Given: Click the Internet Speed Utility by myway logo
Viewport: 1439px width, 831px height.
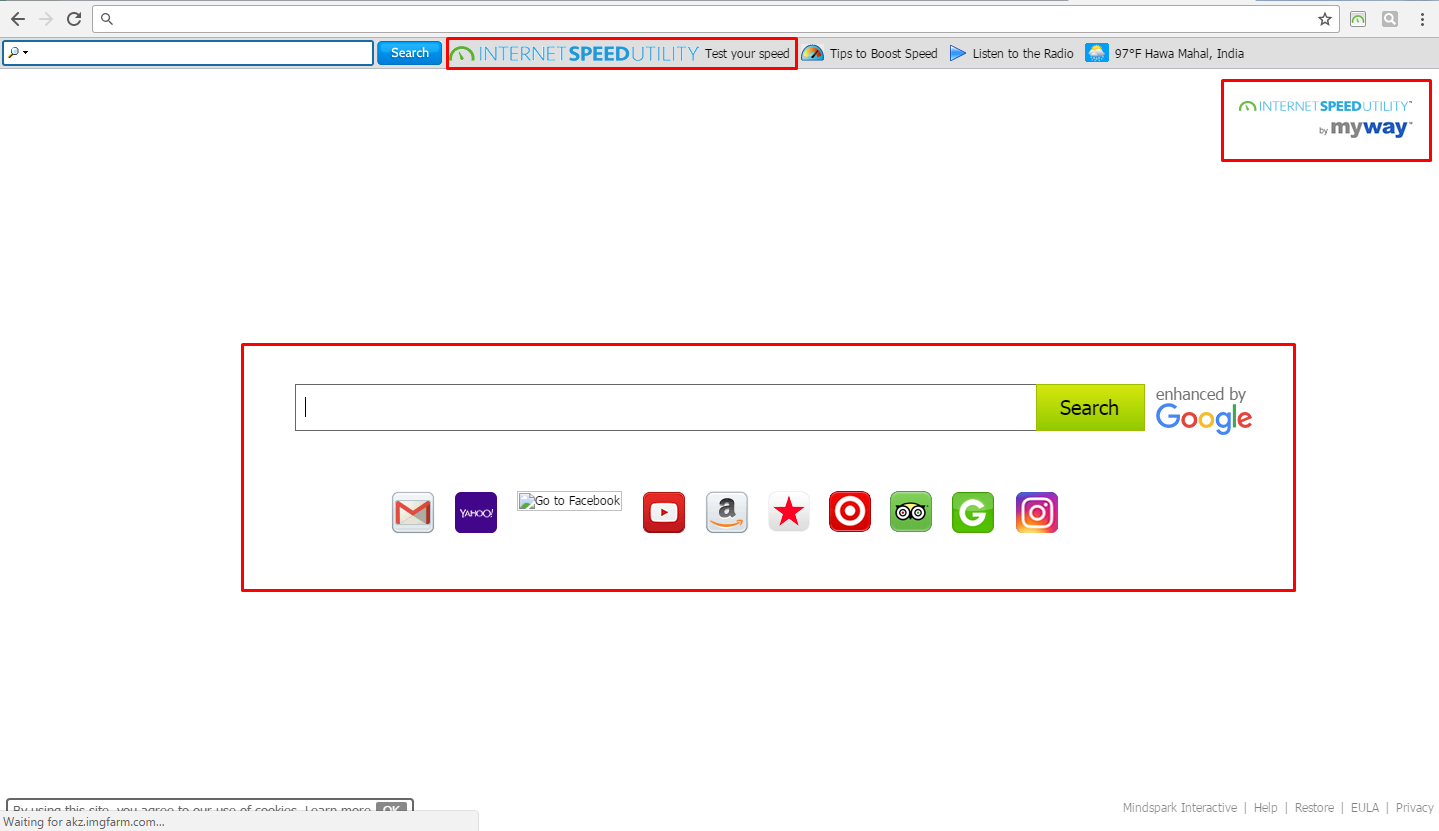Looking at the screenshot, I should [x=1325, y=118].
